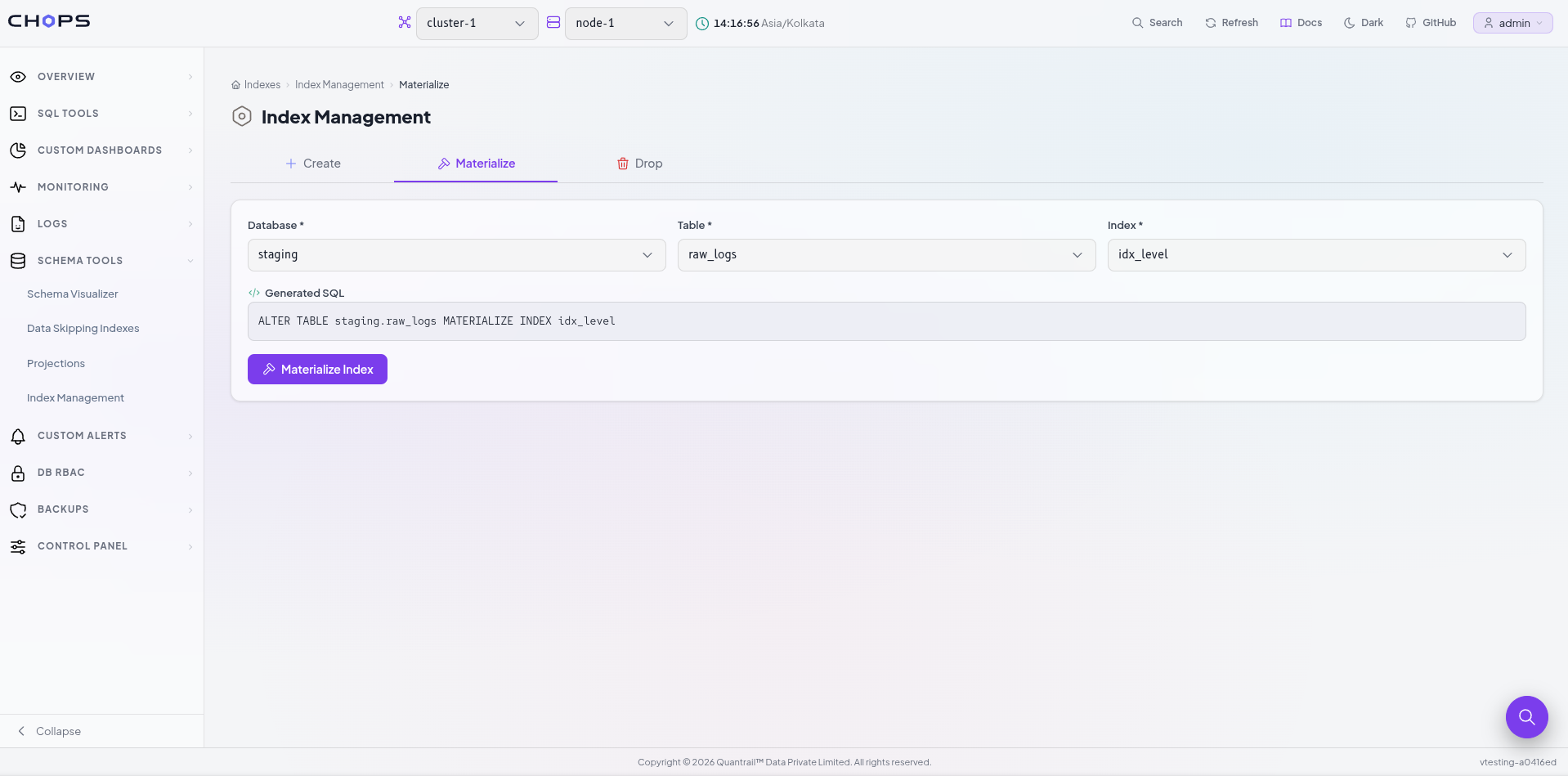Switch to the Create tab
Viewport: 1568px width, 776px height.
312,164
